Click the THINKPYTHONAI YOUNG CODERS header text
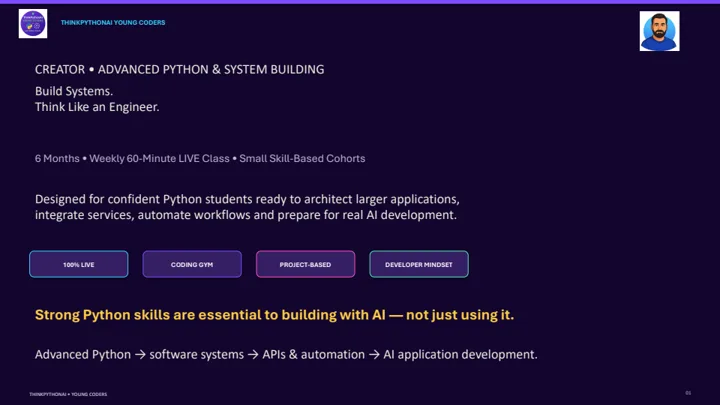The image size is (720, 405). pyautogui.click(x=113, y=22)
